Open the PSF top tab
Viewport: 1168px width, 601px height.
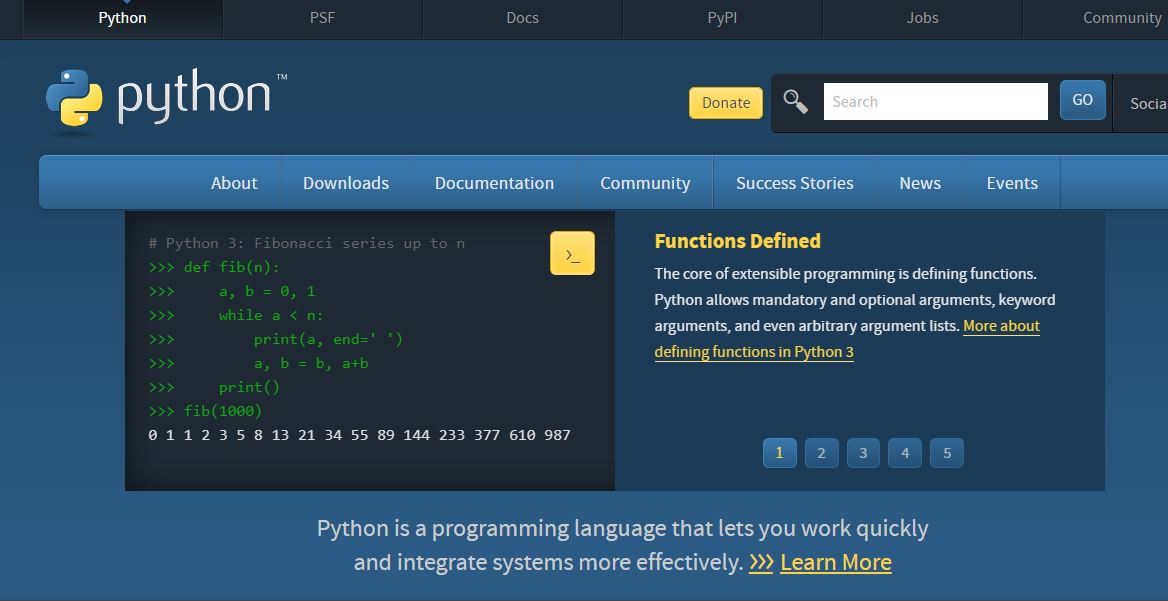coord(323,18)
